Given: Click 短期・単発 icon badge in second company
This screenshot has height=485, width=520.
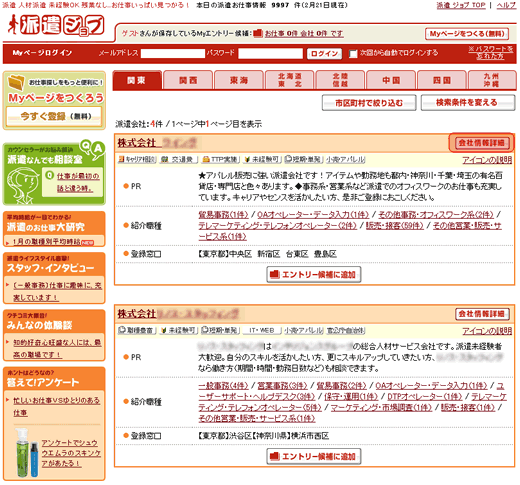Looking at the screenshot, I should [220, 330].
